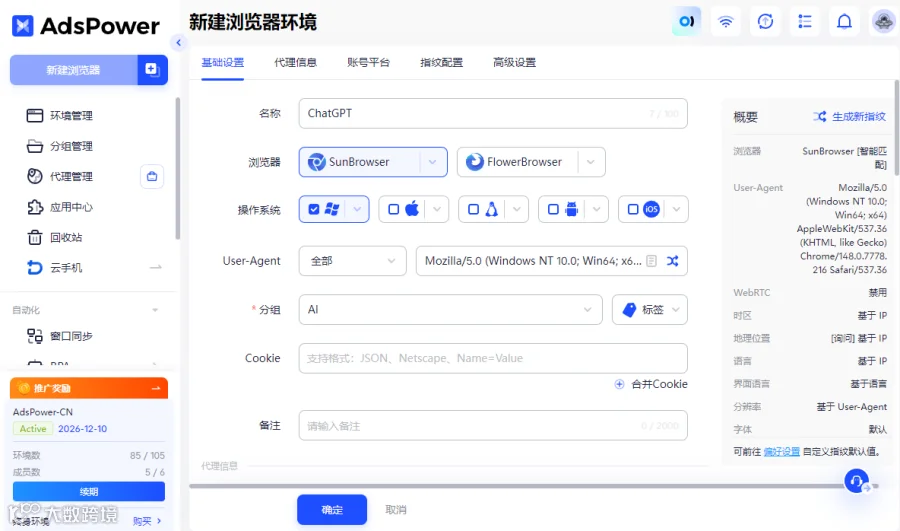The width and height of the screenshot is (900, 531).
Task: Switch to the 高级设置 tab
Action: click(x=514, y=63)
